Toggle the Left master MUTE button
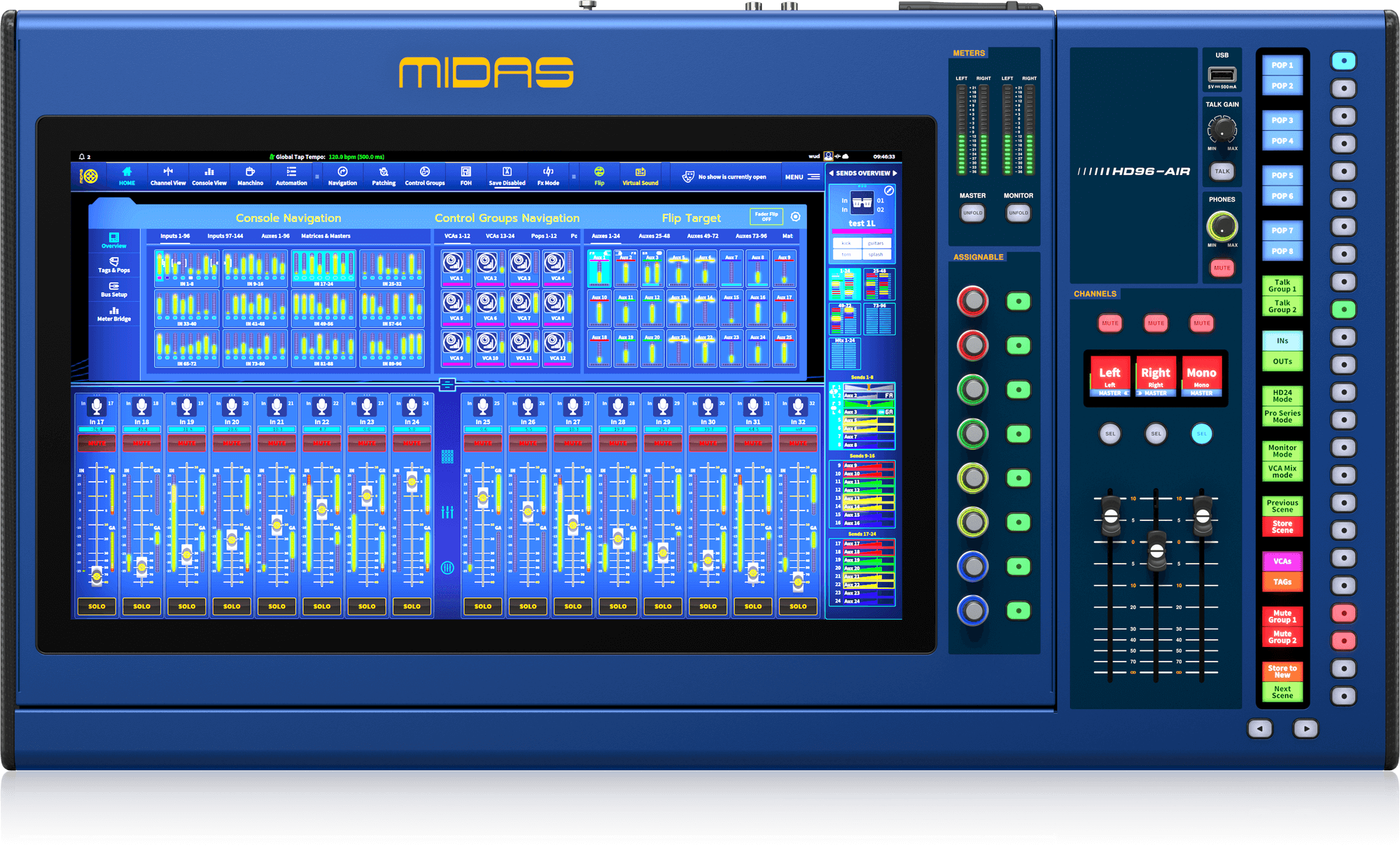This screenshot has width=1400, height=850. (x=1110, y=323)
